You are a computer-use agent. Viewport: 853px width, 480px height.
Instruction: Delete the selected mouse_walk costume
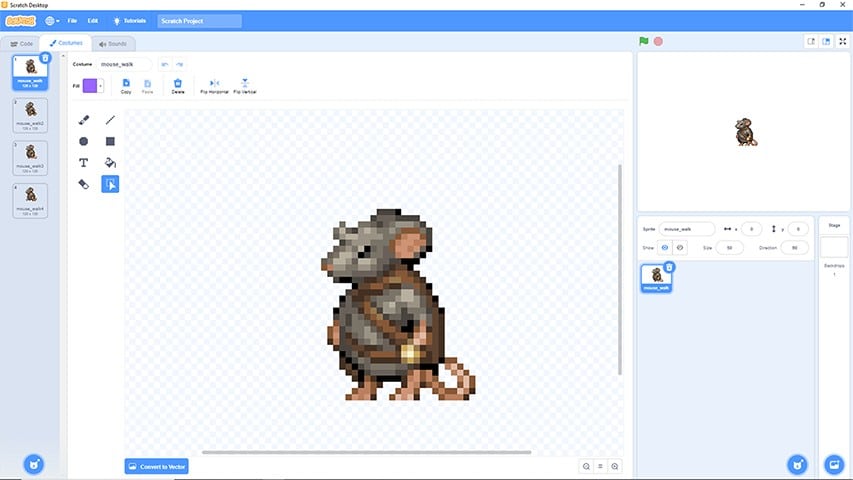click(x=45, y=58)
